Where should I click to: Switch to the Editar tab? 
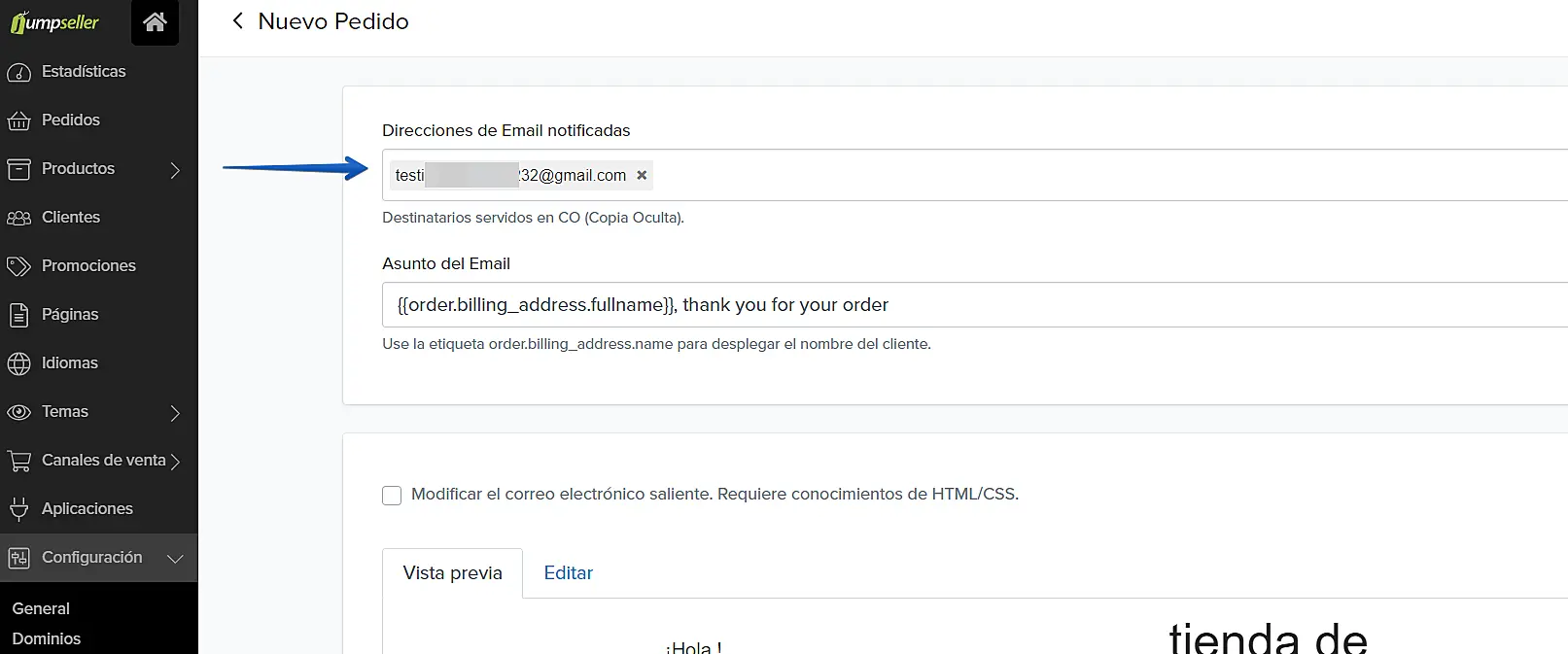(x=568, y=573)
